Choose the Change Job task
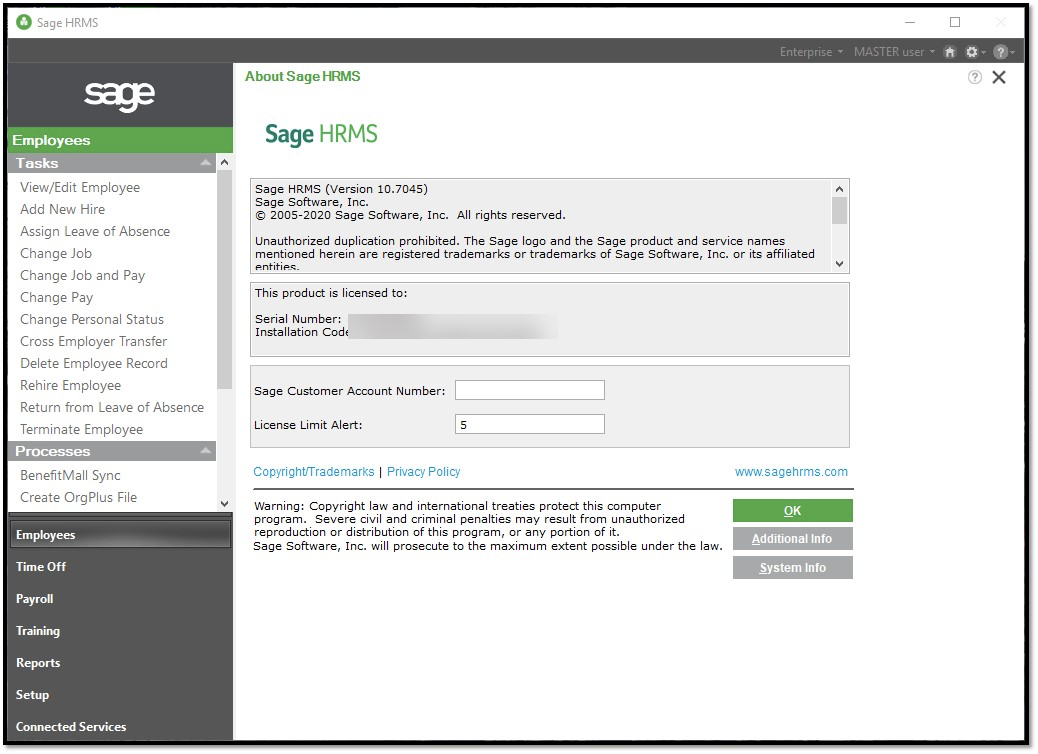This screenshot has height=754, width=1038. pyautogui.click(x=56, y=253)
